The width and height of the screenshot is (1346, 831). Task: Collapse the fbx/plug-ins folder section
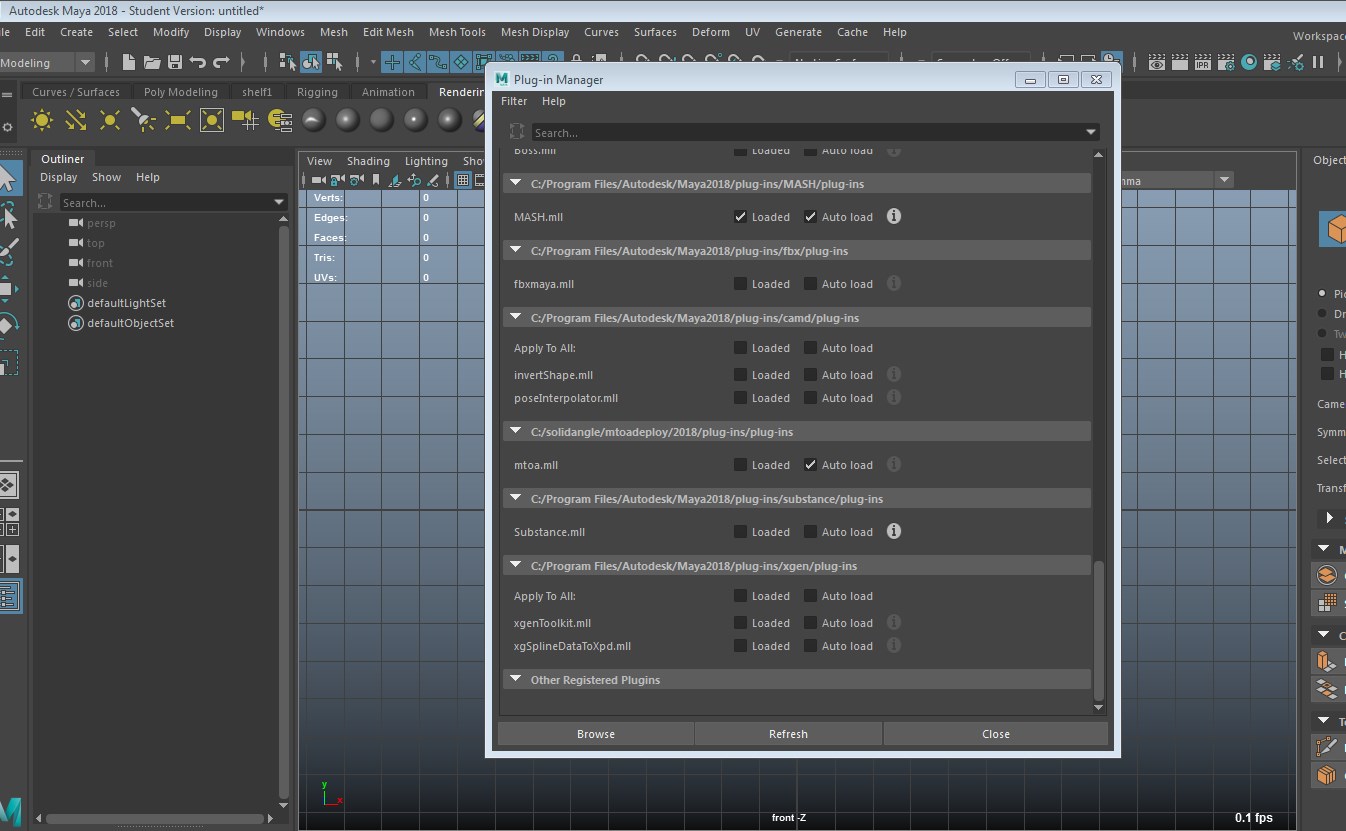(x=516, y=250)
